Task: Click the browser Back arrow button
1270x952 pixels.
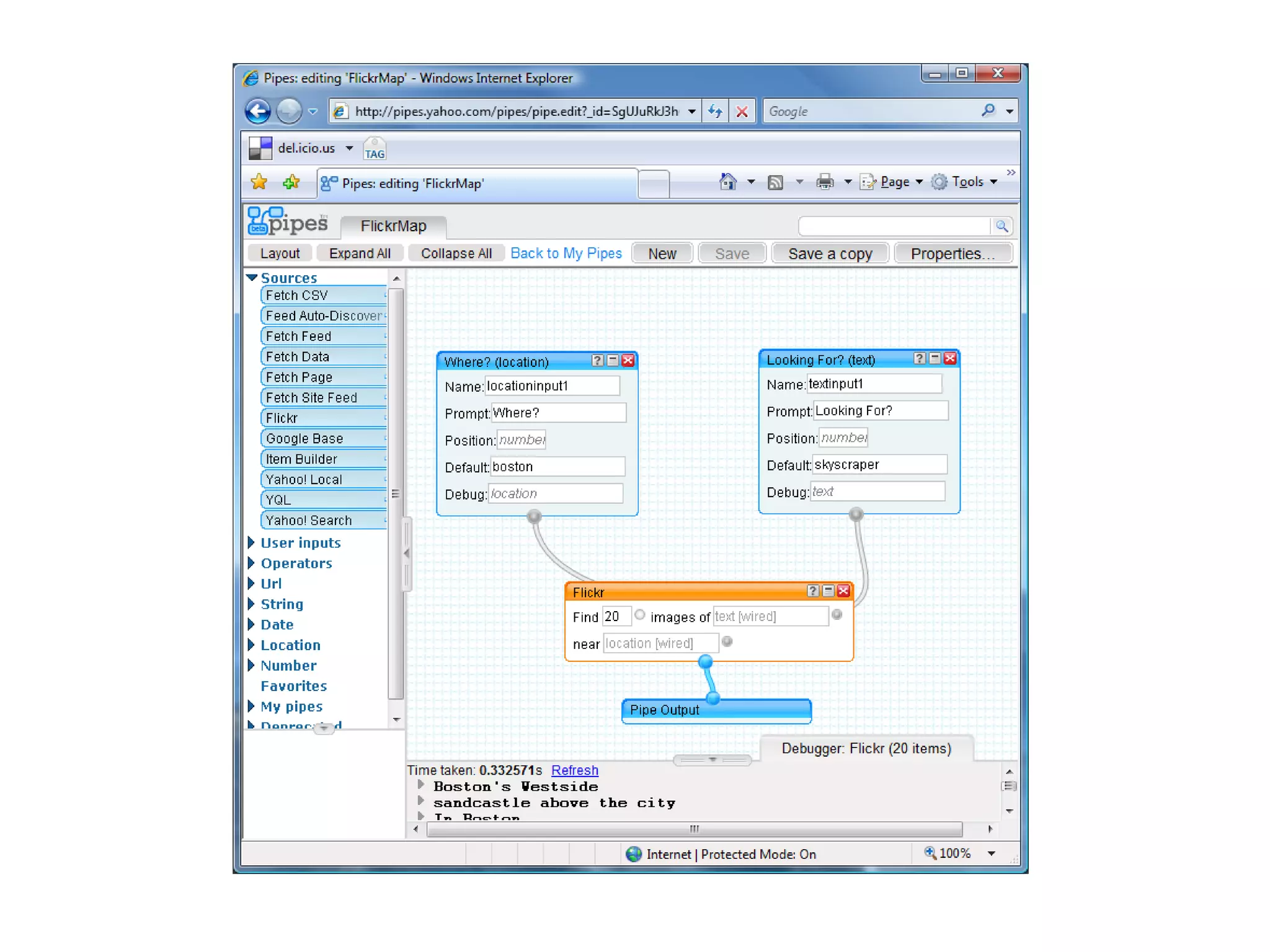Action: point(258,112)
